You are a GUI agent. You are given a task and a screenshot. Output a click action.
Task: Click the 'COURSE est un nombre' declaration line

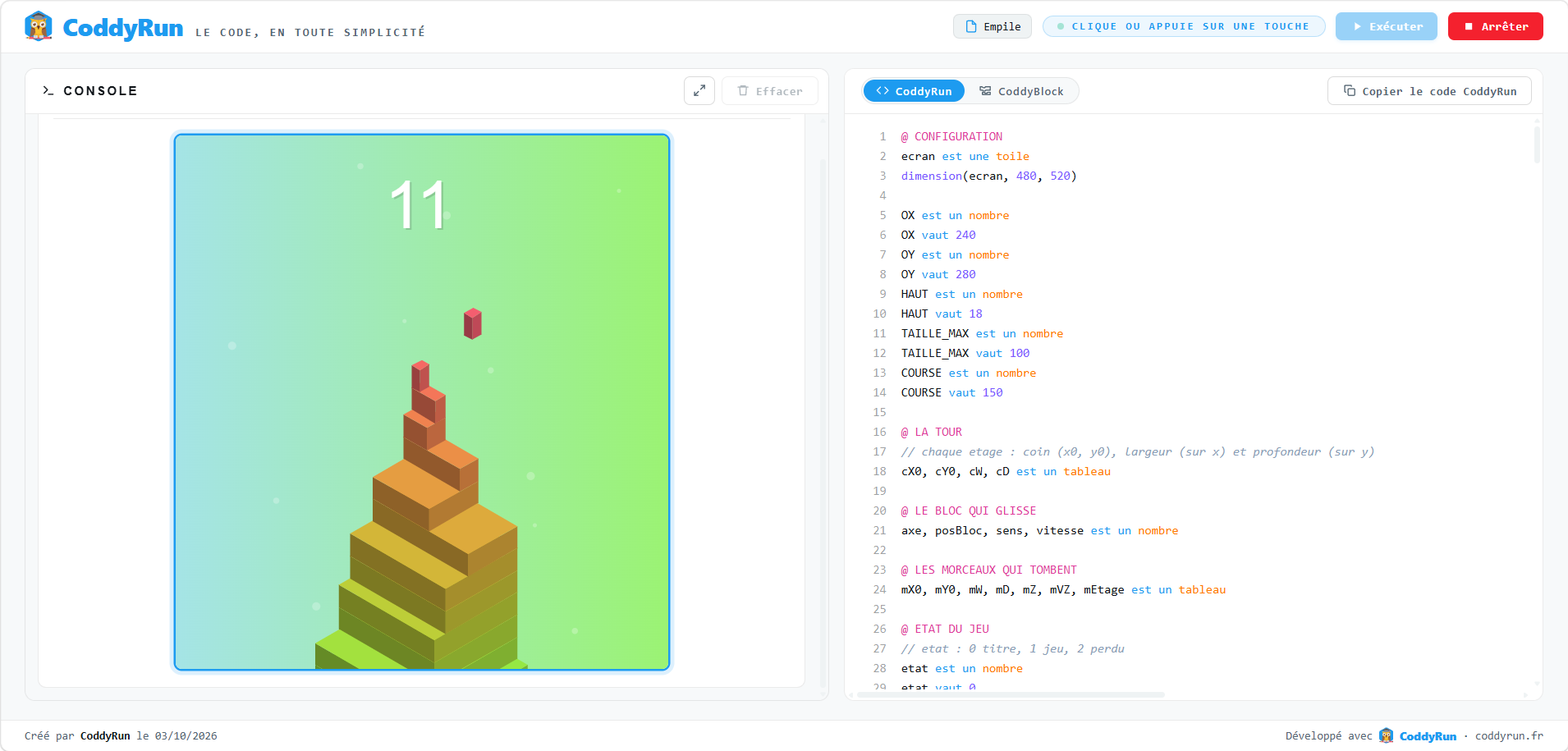coord(969,373)
